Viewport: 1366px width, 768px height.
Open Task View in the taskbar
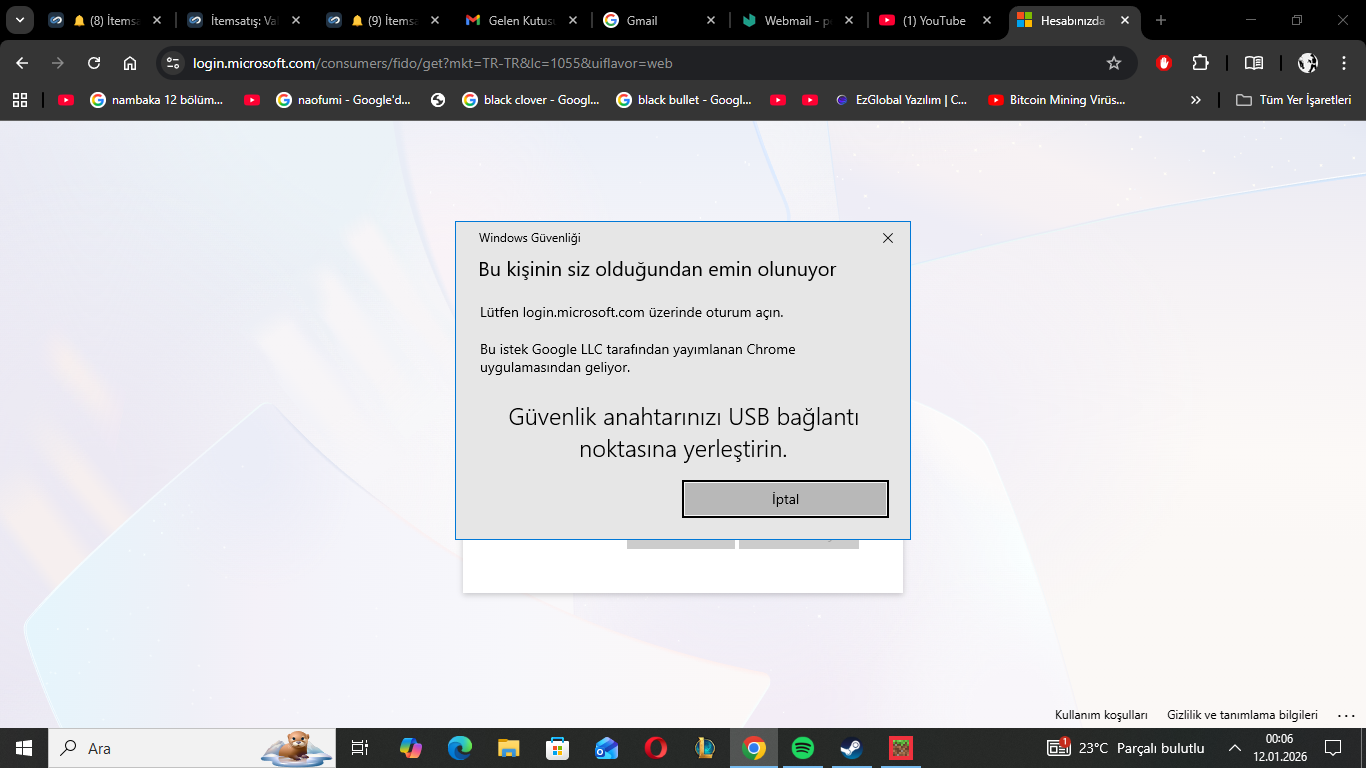(360, 748)
